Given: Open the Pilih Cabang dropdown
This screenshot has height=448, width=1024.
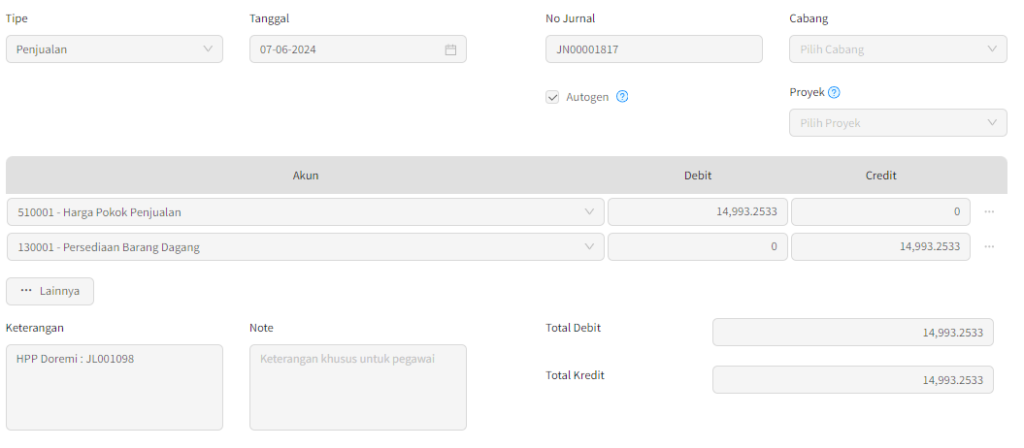Looking at the screenshot, I should pos(898,49).
